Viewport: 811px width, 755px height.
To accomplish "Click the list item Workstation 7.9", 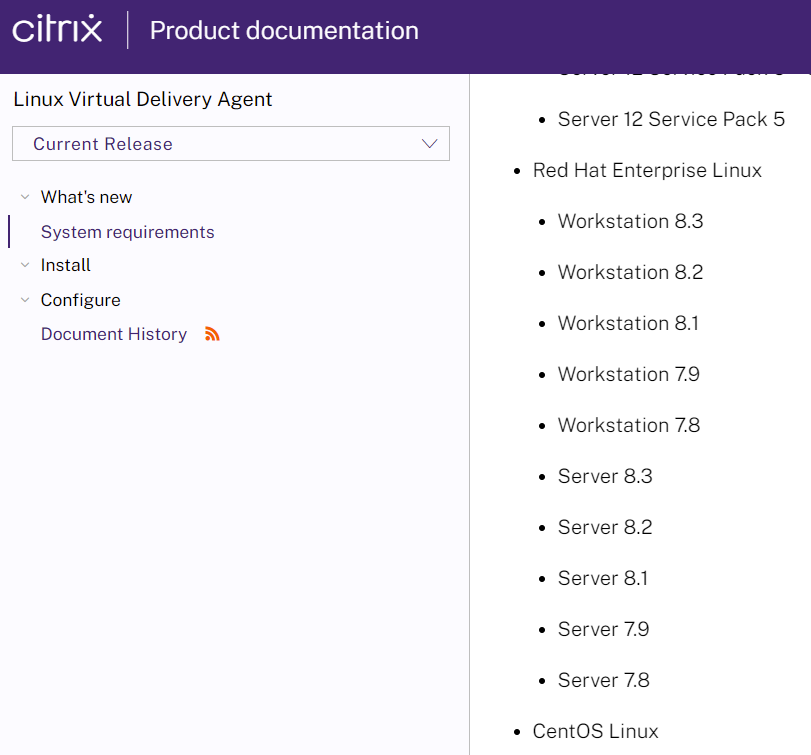I will click(x=629, y=374).
